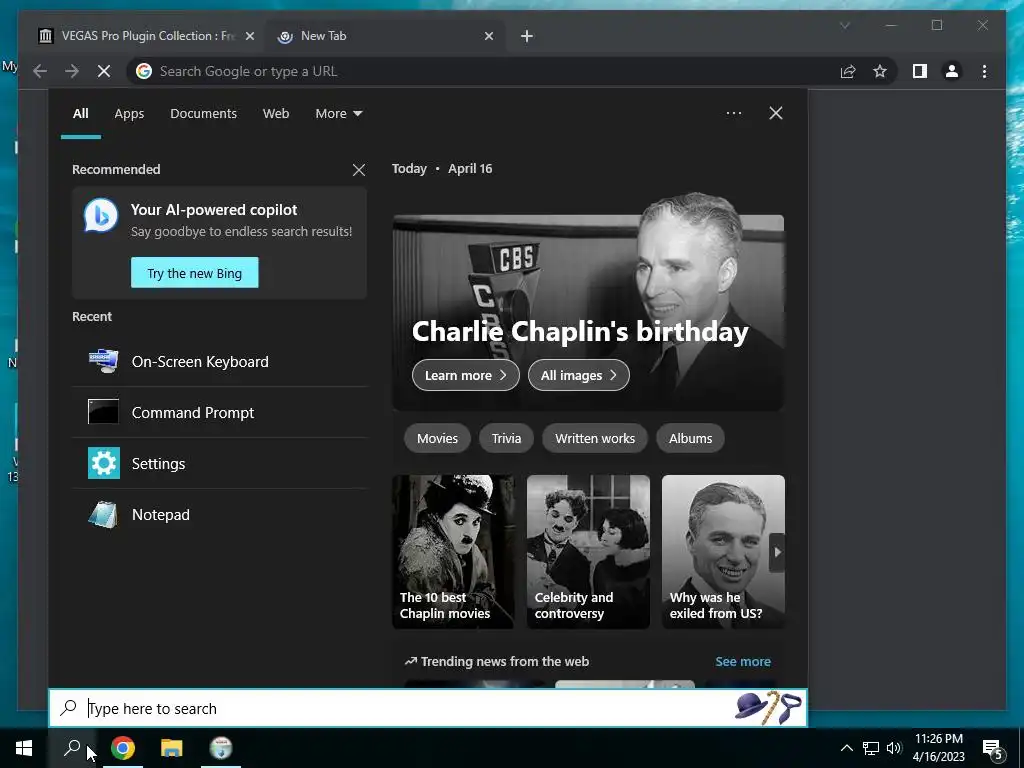Bookmark this tab with the star icon
The image size is (1024, 768).
point(880,71)
